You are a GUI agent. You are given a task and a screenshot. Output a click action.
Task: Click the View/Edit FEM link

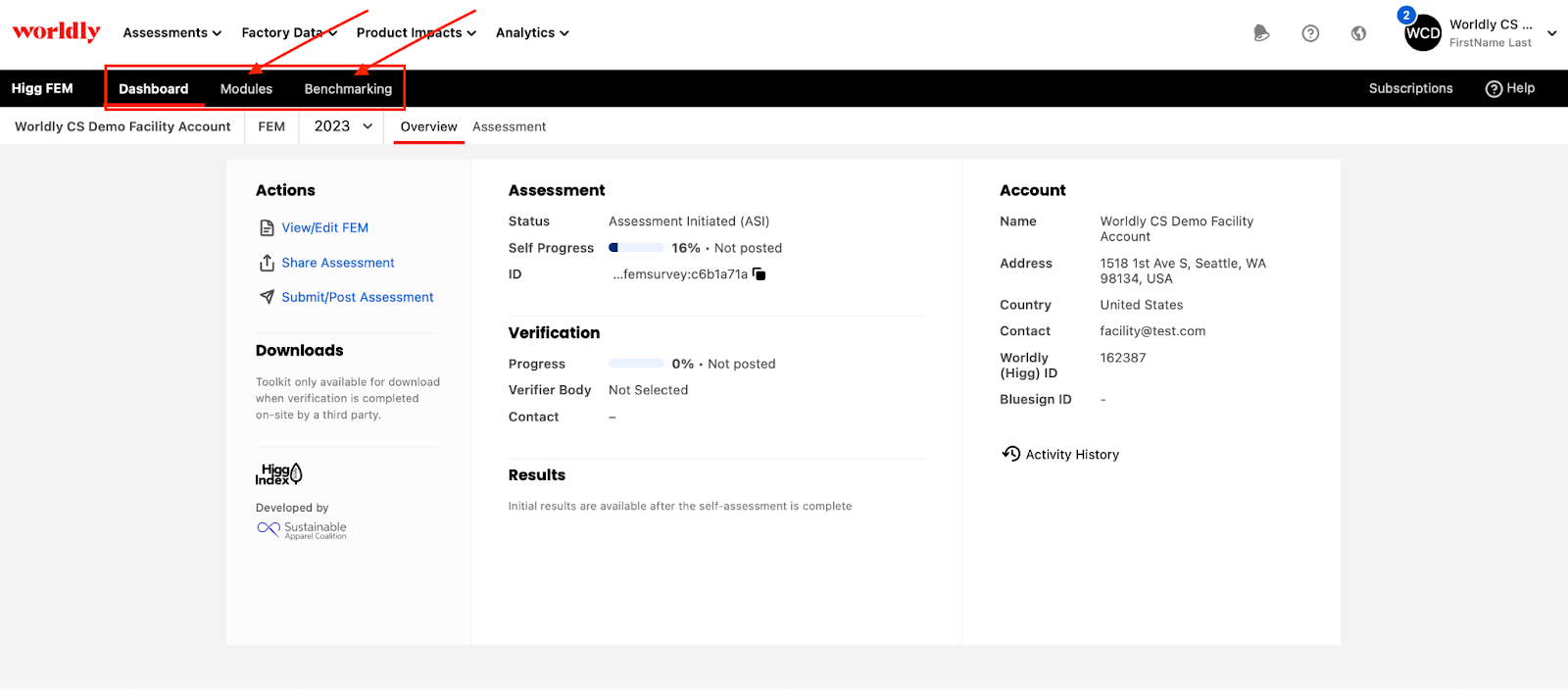[324, 227]
